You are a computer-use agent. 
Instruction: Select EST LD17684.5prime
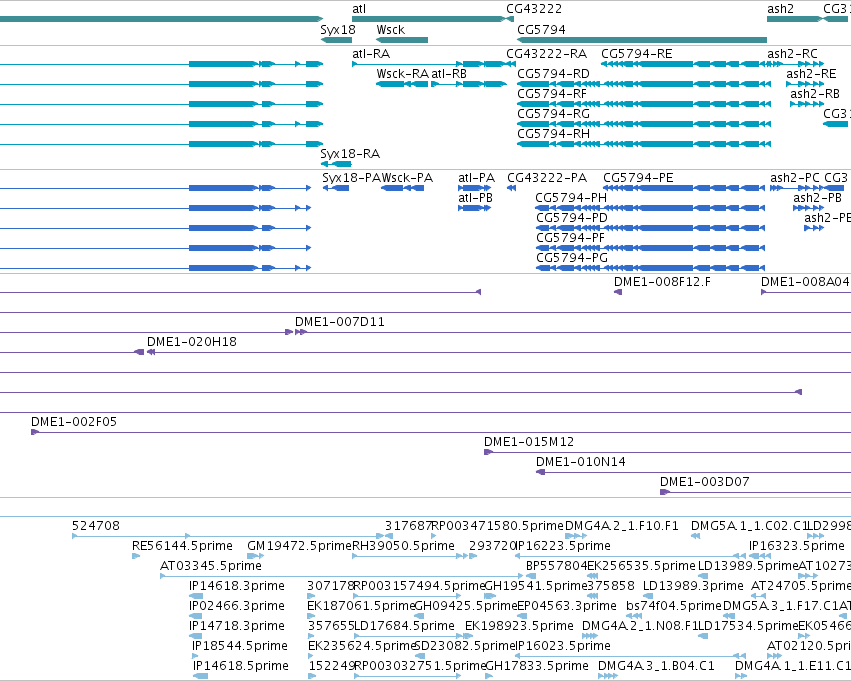(404, 626)
